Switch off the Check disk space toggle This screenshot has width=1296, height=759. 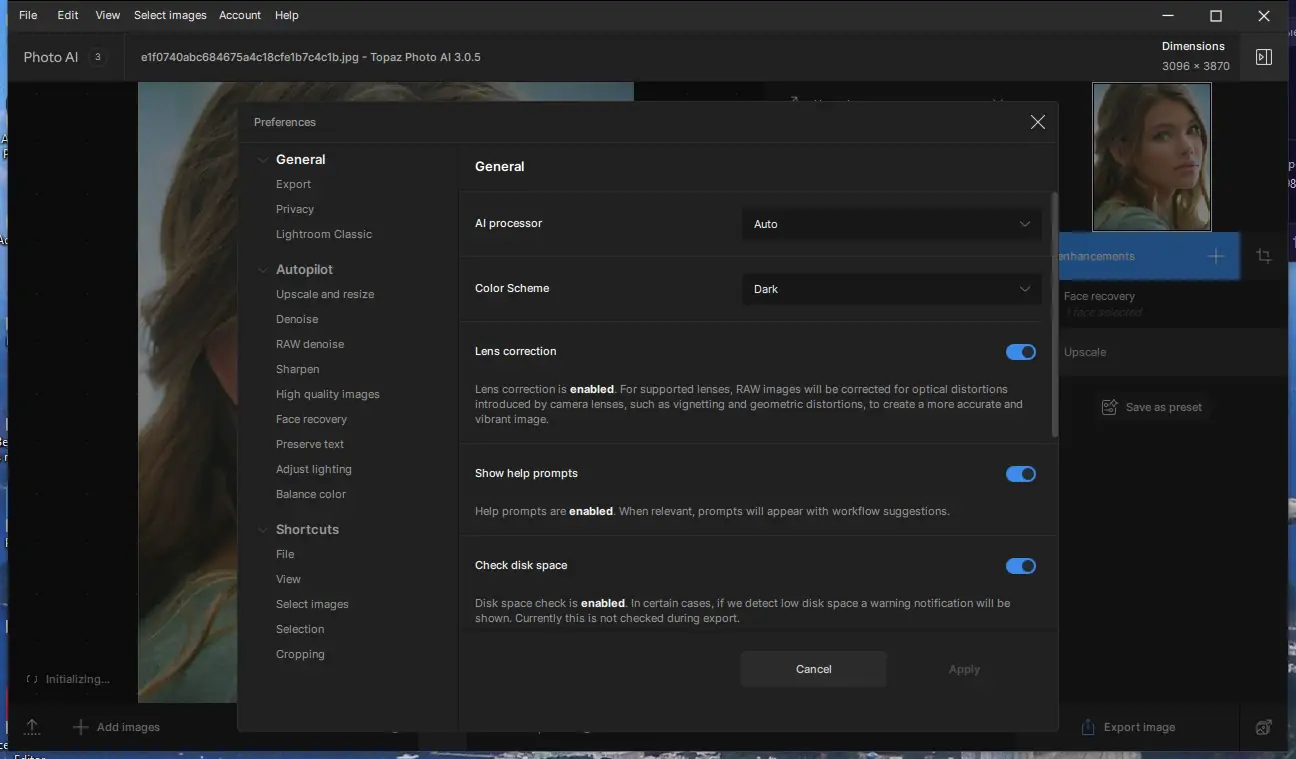click(x=1021, y=566)
